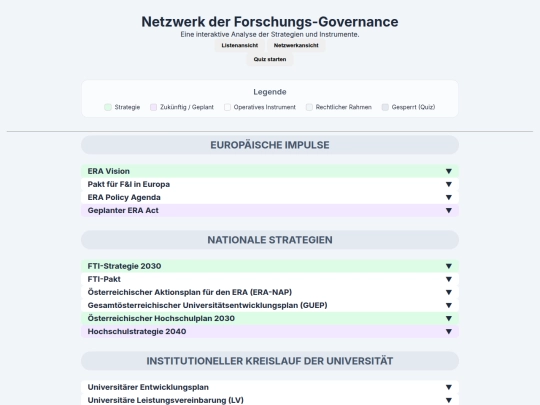Expand the Österreichischer Hochschulplan 2030 arrow
The height and width of the screenshot is (405, 540).
tap(448, 318)
